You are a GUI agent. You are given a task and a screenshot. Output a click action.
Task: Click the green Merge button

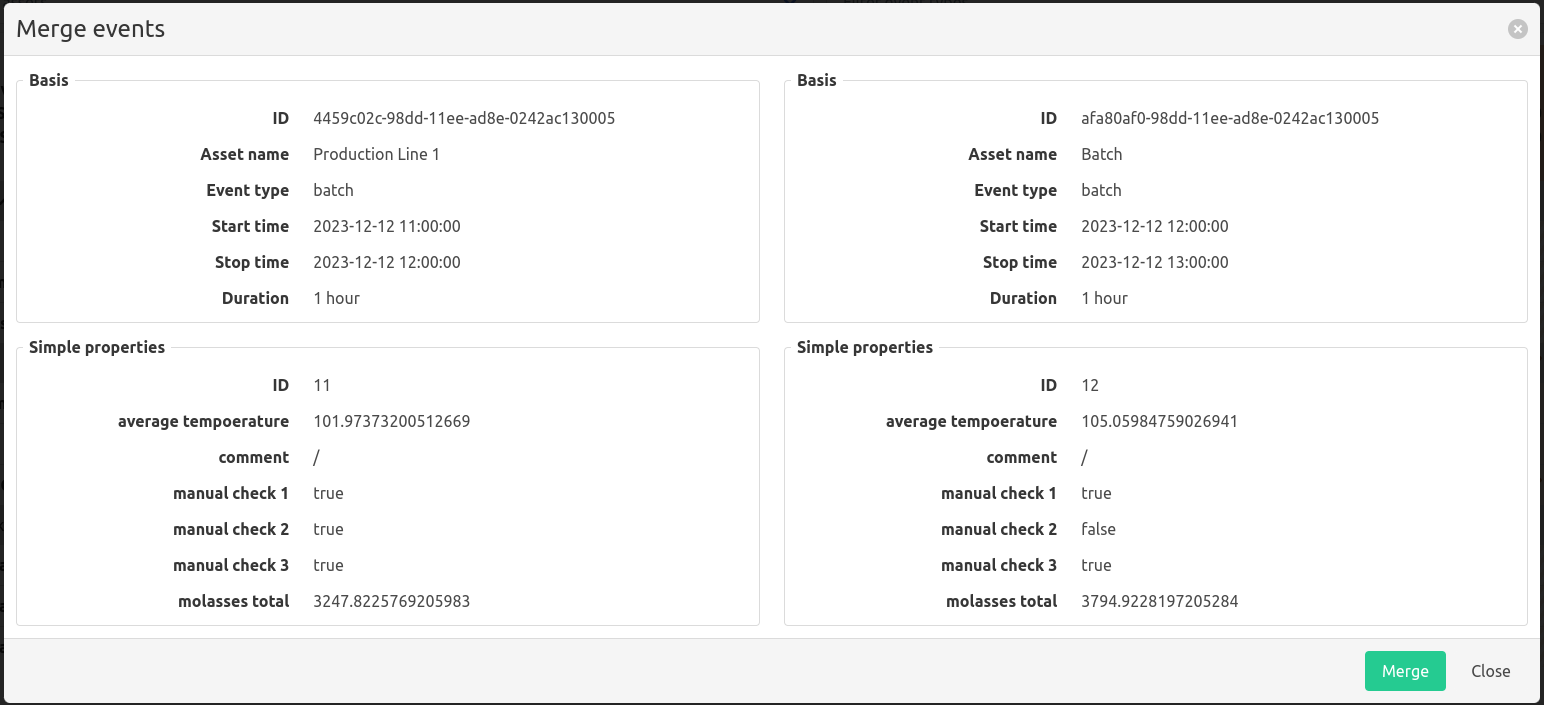(x=1405, y=671)
